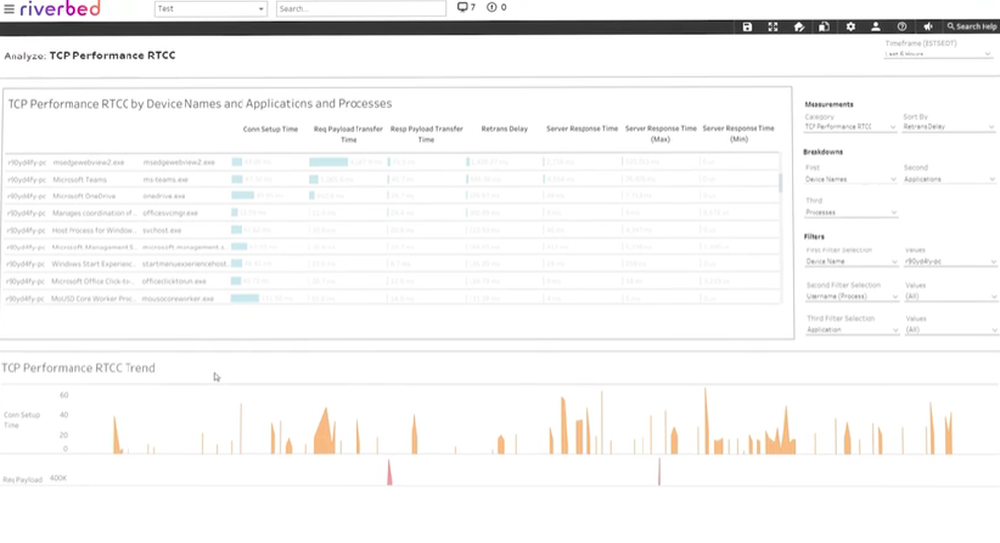Open the Sort By dropdown
Viewport: 1000px width, 543px height.
click(949, 127)
